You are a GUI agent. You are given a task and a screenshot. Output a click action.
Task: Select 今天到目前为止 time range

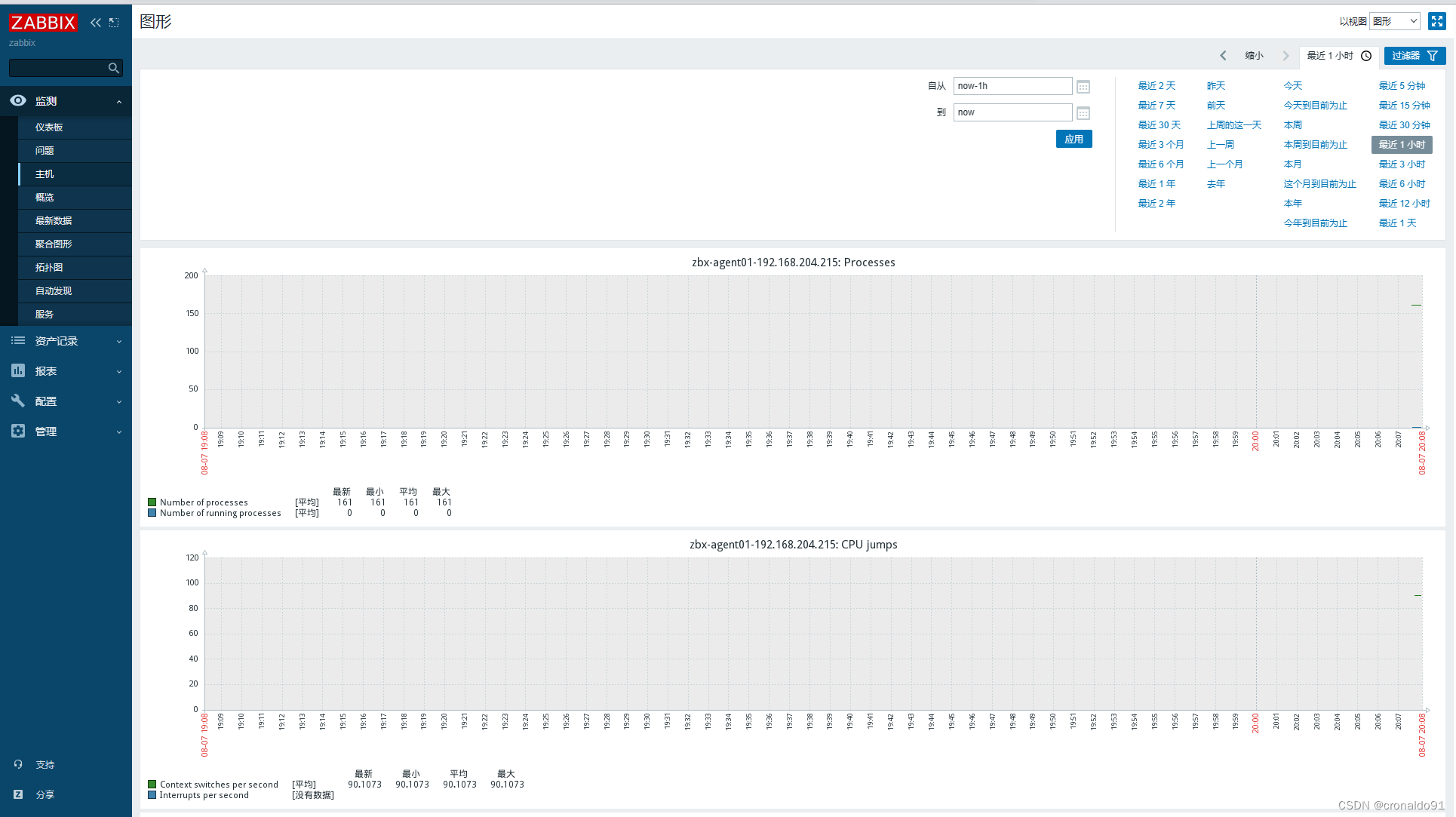click(x=1316, y=106)
